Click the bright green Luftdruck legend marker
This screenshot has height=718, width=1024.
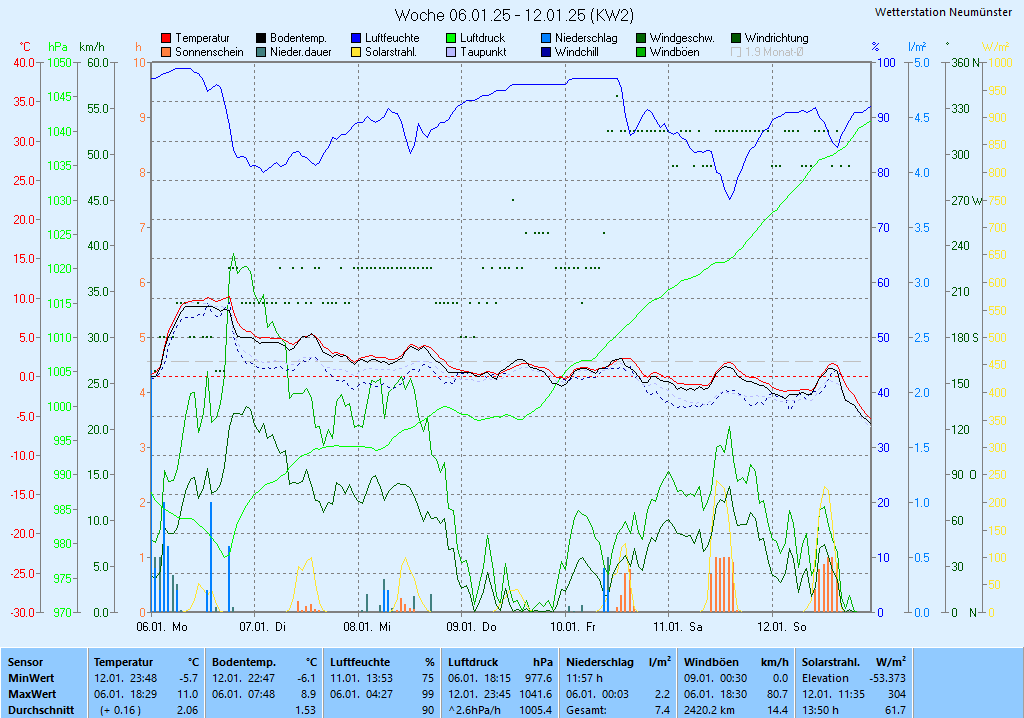coord(451,38)
